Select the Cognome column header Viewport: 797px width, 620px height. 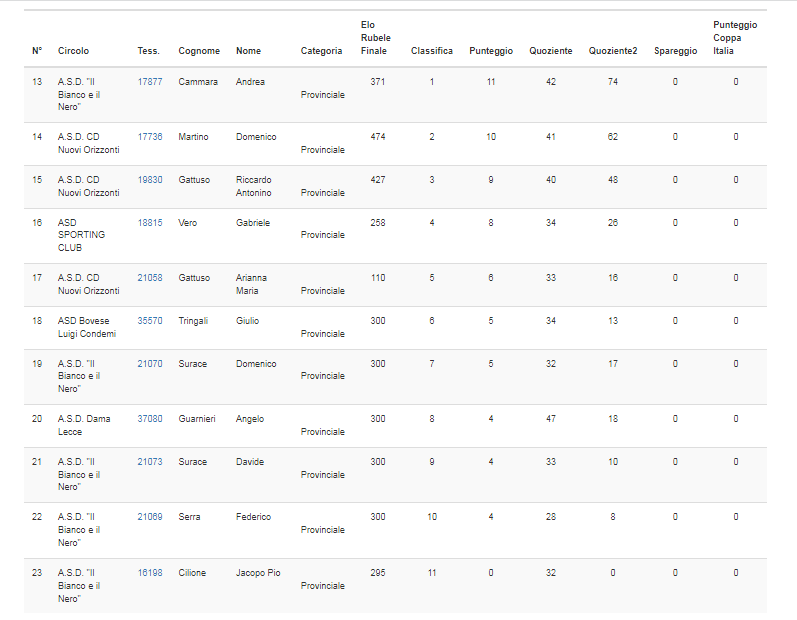pyautogui.click(x=199, y=51)
